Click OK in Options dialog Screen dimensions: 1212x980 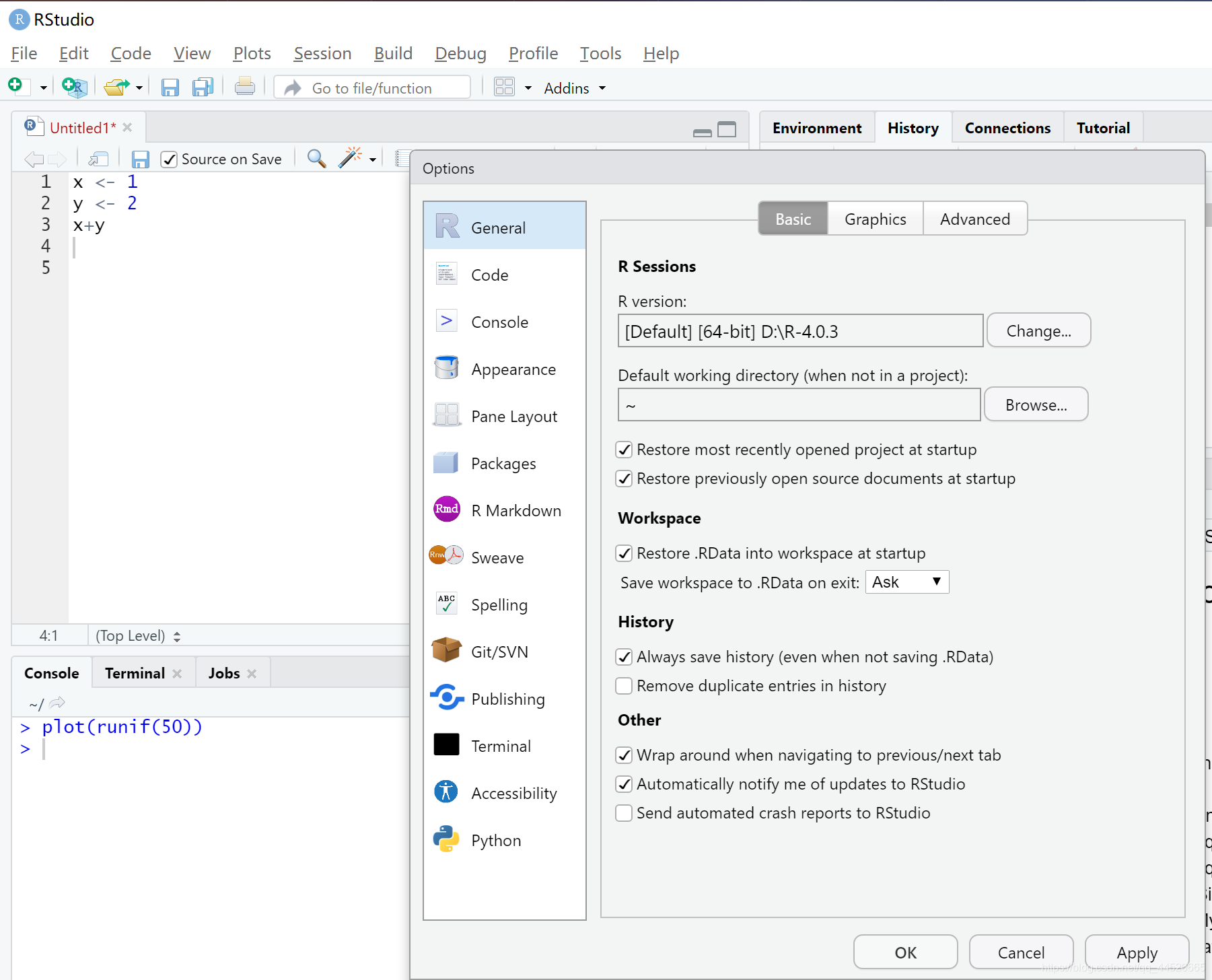(905, 952)
